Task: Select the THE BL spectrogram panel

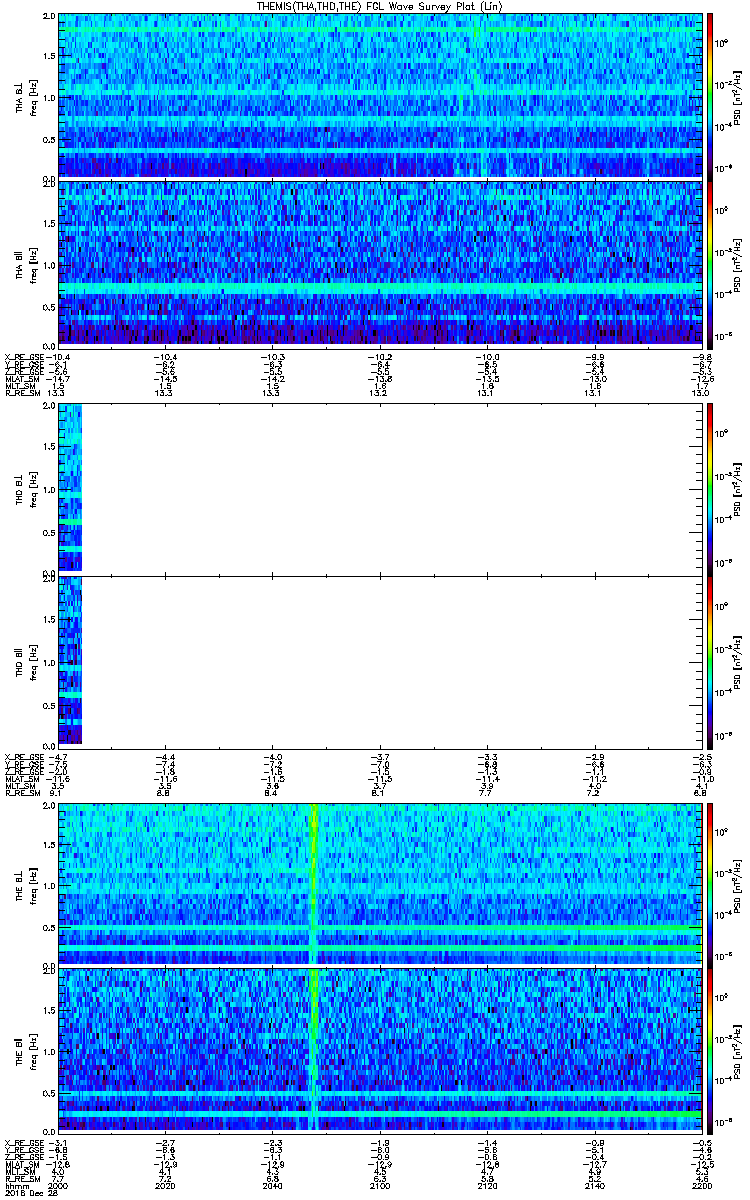Action: click(x=378, y=883)
